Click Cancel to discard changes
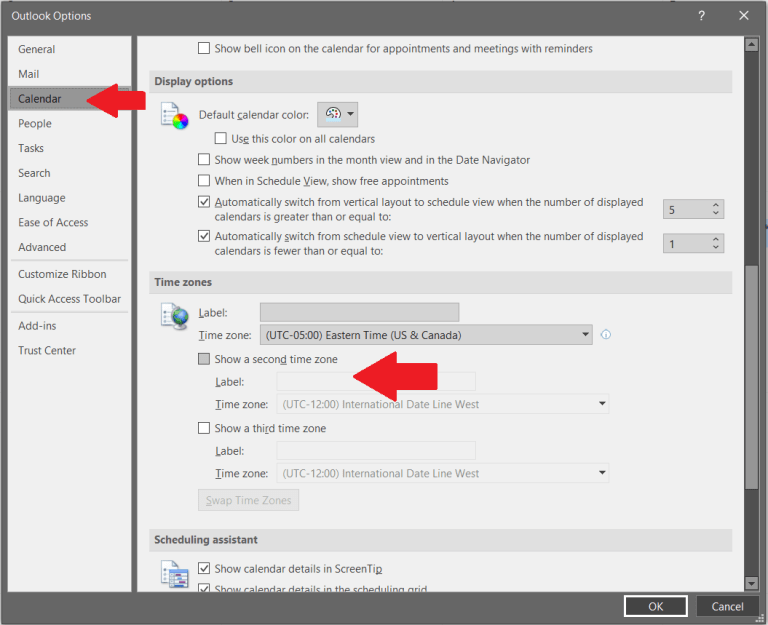The image size is (768, 625). pos(727,606)
